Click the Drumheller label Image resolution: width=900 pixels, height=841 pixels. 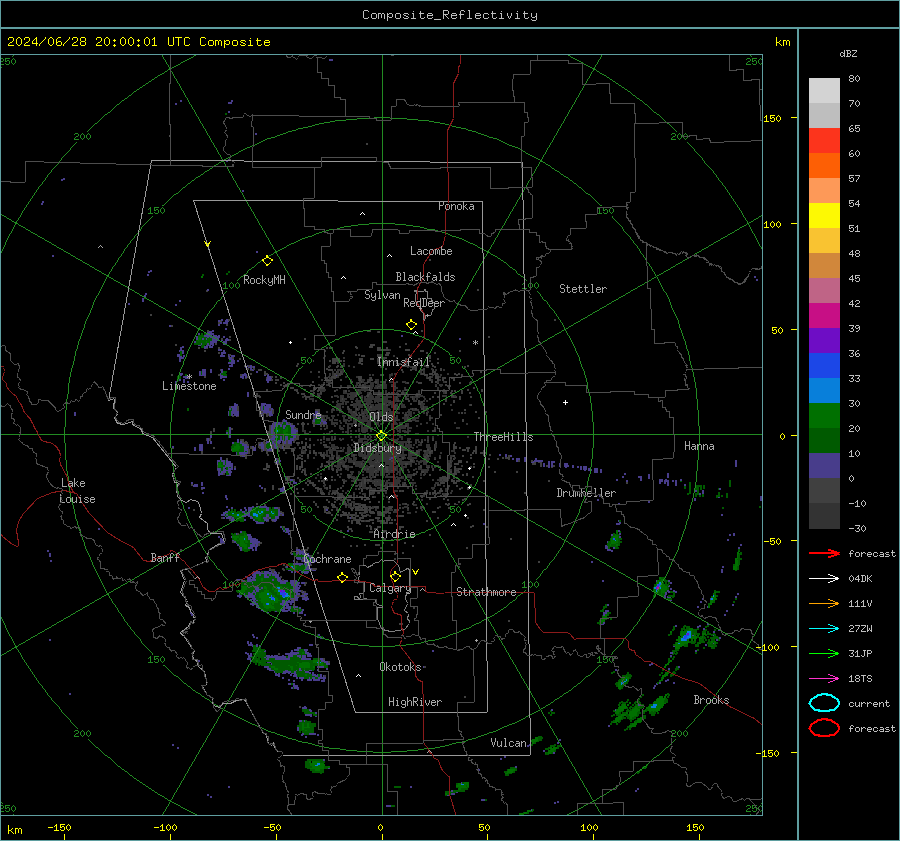[586, 493]
